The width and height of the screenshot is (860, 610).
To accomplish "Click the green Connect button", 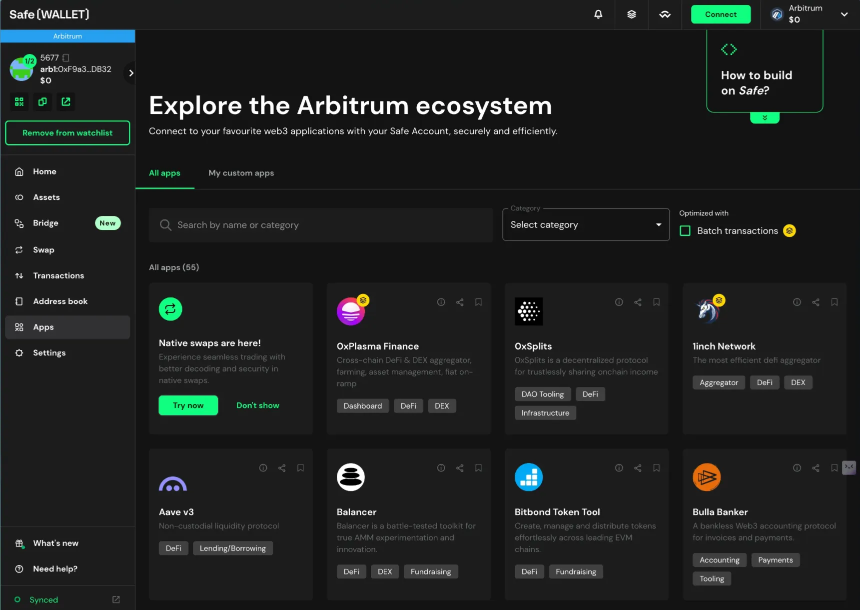I will (721, 14).
